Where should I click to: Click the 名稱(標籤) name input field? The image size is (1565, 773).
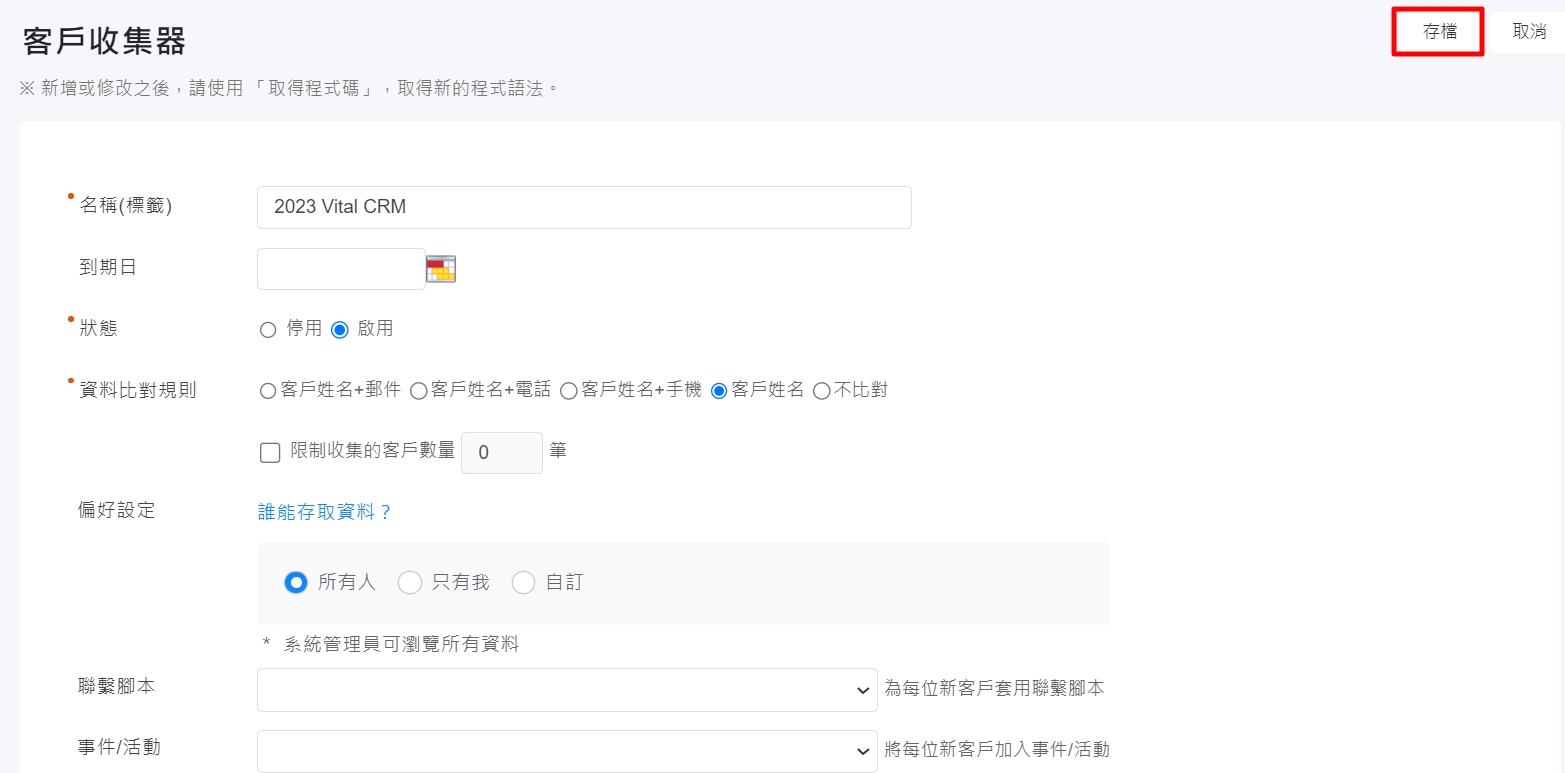click(x=584, y=207)
